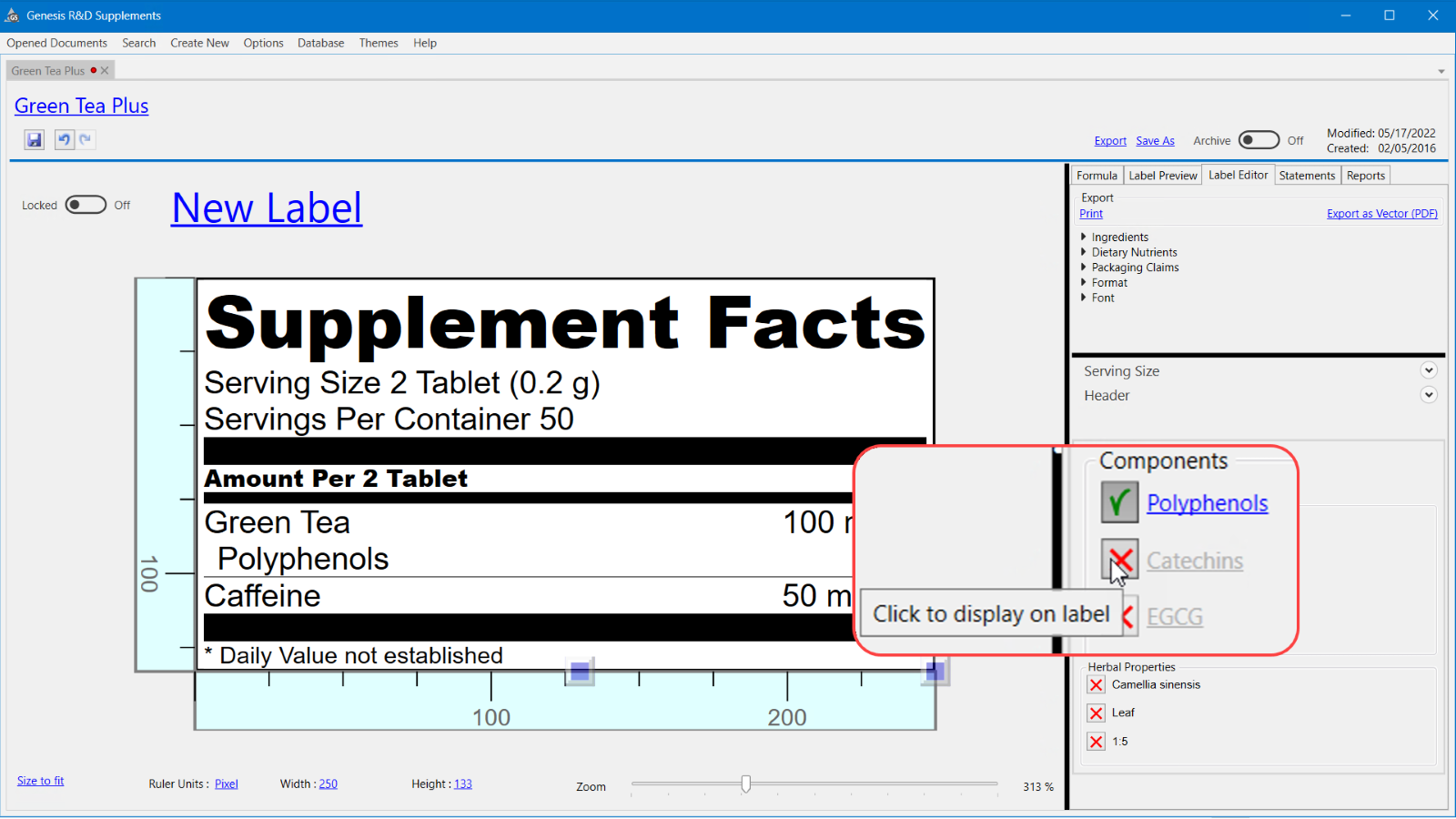Select the bottom-right corner resize handle of the label
1456x819 pixels.
click(x=935, y=672)
